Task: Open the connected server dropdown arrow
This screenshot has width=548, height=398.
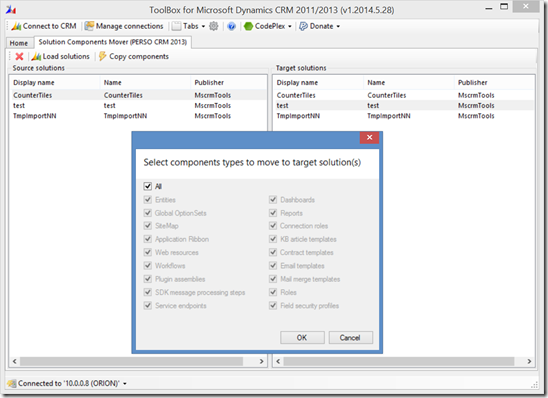Action: [x=125, y=383]
